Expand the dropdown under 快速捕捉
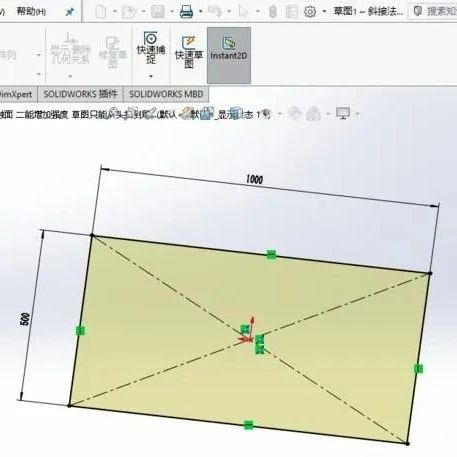This screenshot has width=457, height=457. pos(151,76)
